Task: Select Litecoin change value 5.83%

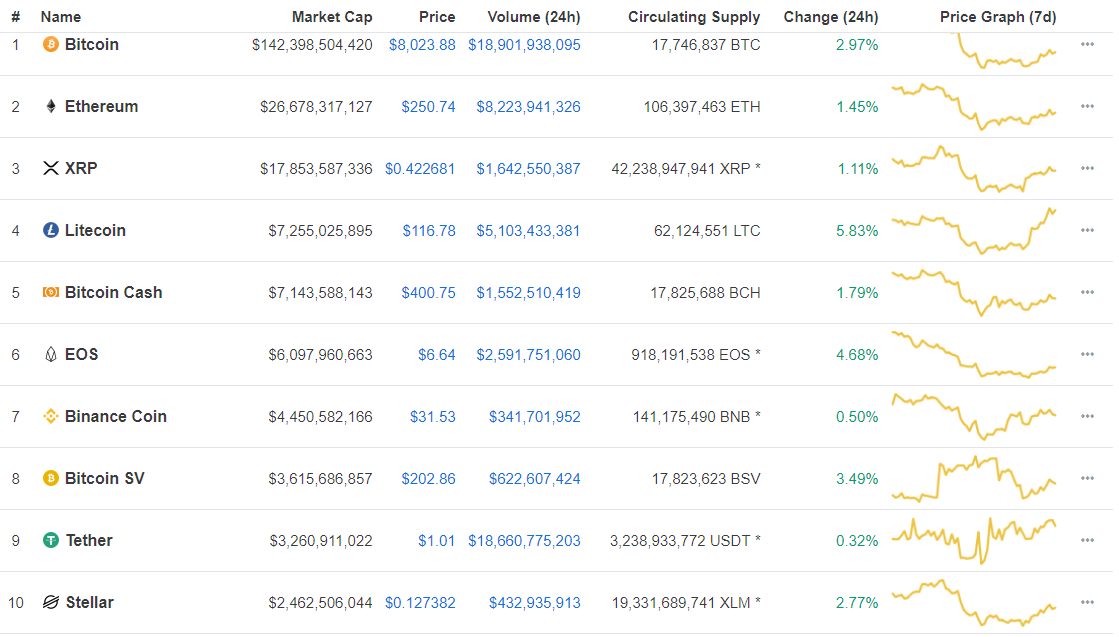Action: pyautogui.click(x=857, y=231)
